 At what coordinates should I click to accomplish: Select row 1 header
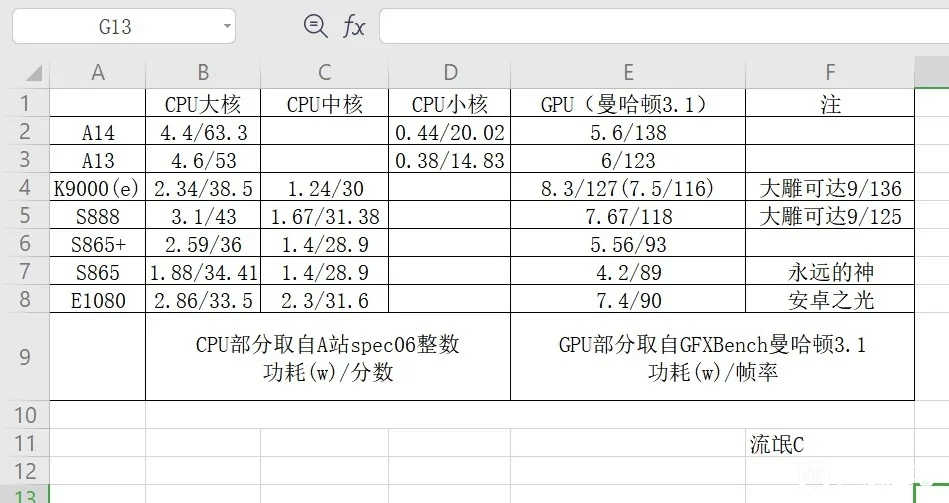25,103
